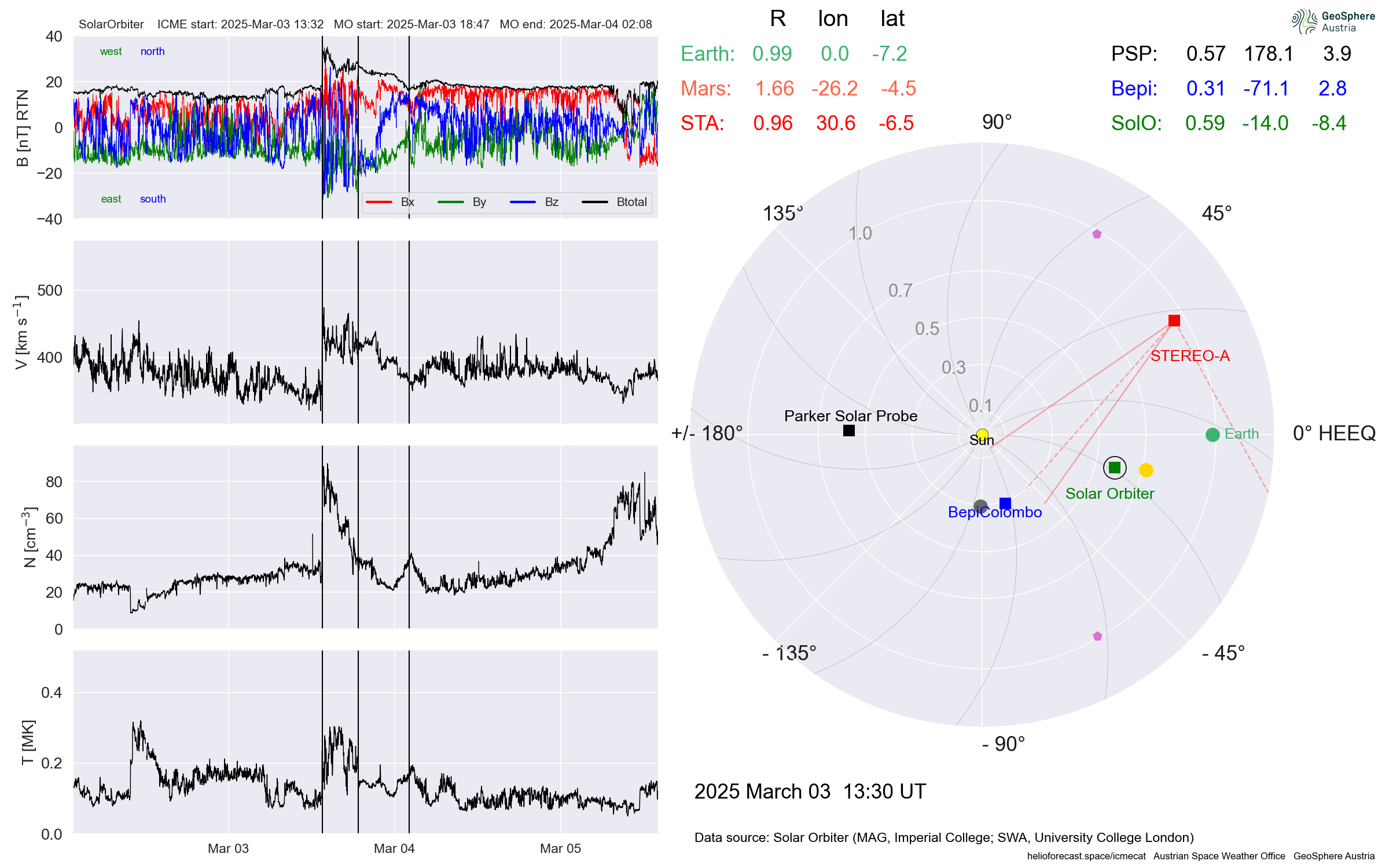Image resolution: width=1389 pixels, height=868 pixels.
Task: Click the lower pink pentagon marker
Action: [x=1097, y=637]
